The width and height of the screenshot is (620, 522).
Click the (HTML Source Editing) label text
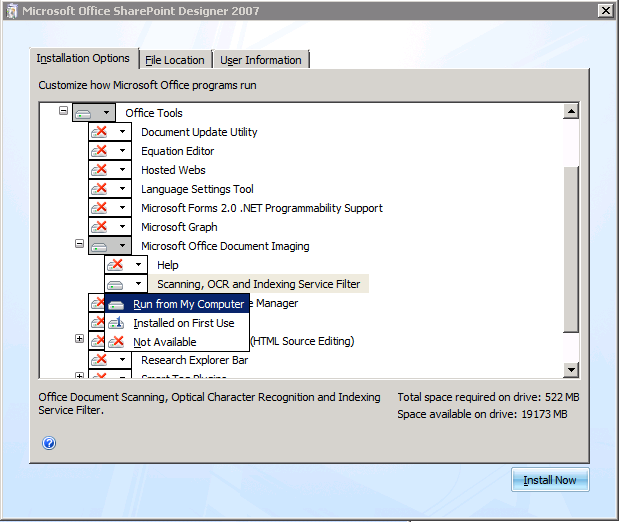click(302, 341)
